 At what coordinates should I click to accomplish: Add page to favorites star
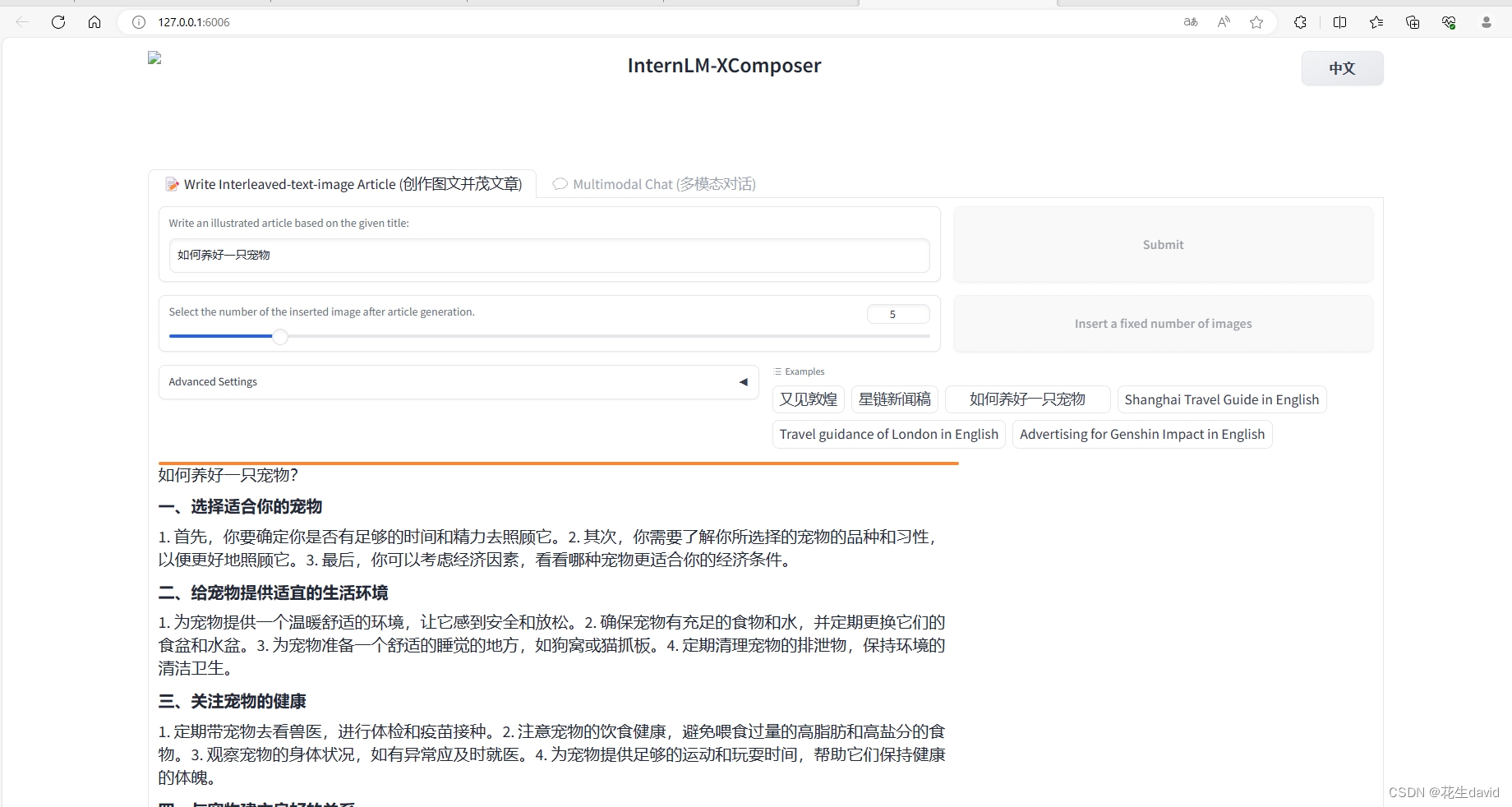[1256, 22]
